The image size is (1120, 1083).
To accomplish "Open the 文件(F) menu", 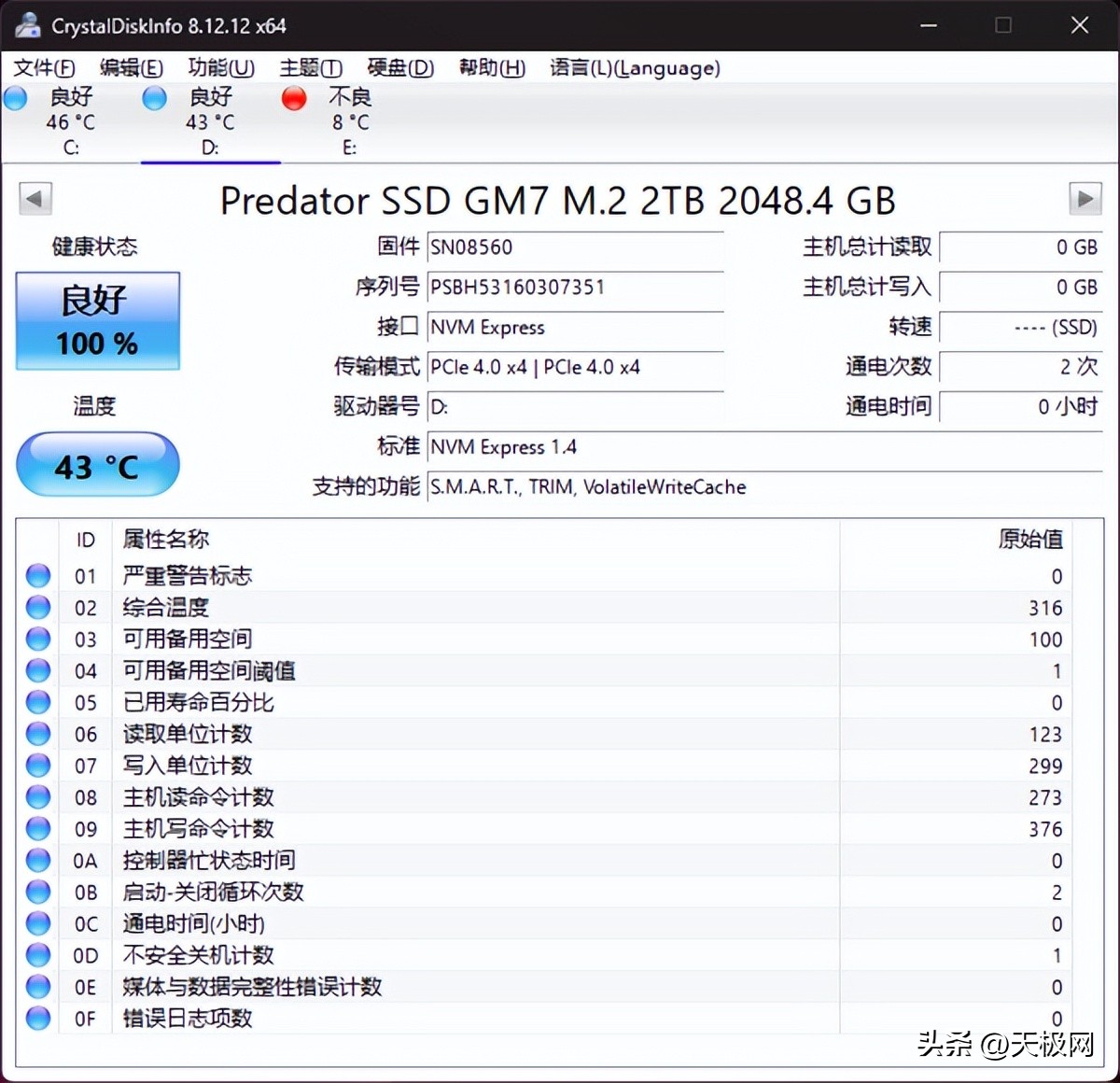I will [43, 68].
